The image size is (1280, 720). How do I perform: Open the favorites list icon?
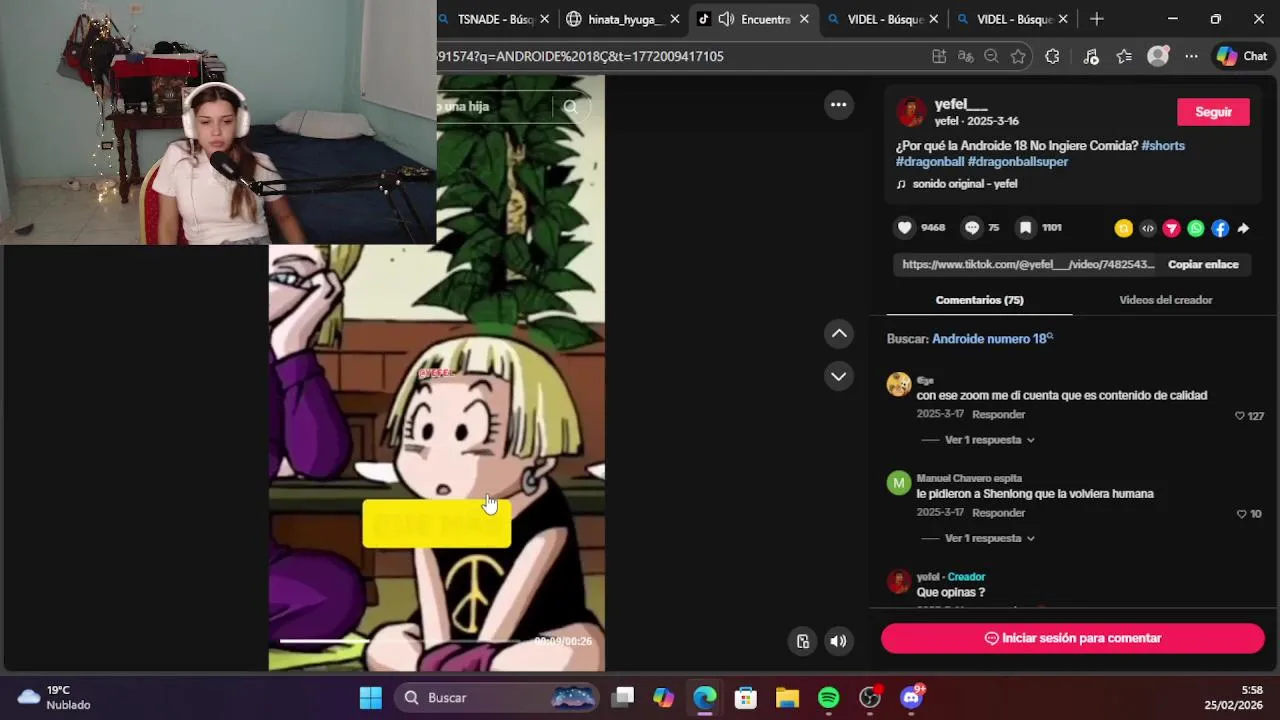click(x=1124, y=57)
